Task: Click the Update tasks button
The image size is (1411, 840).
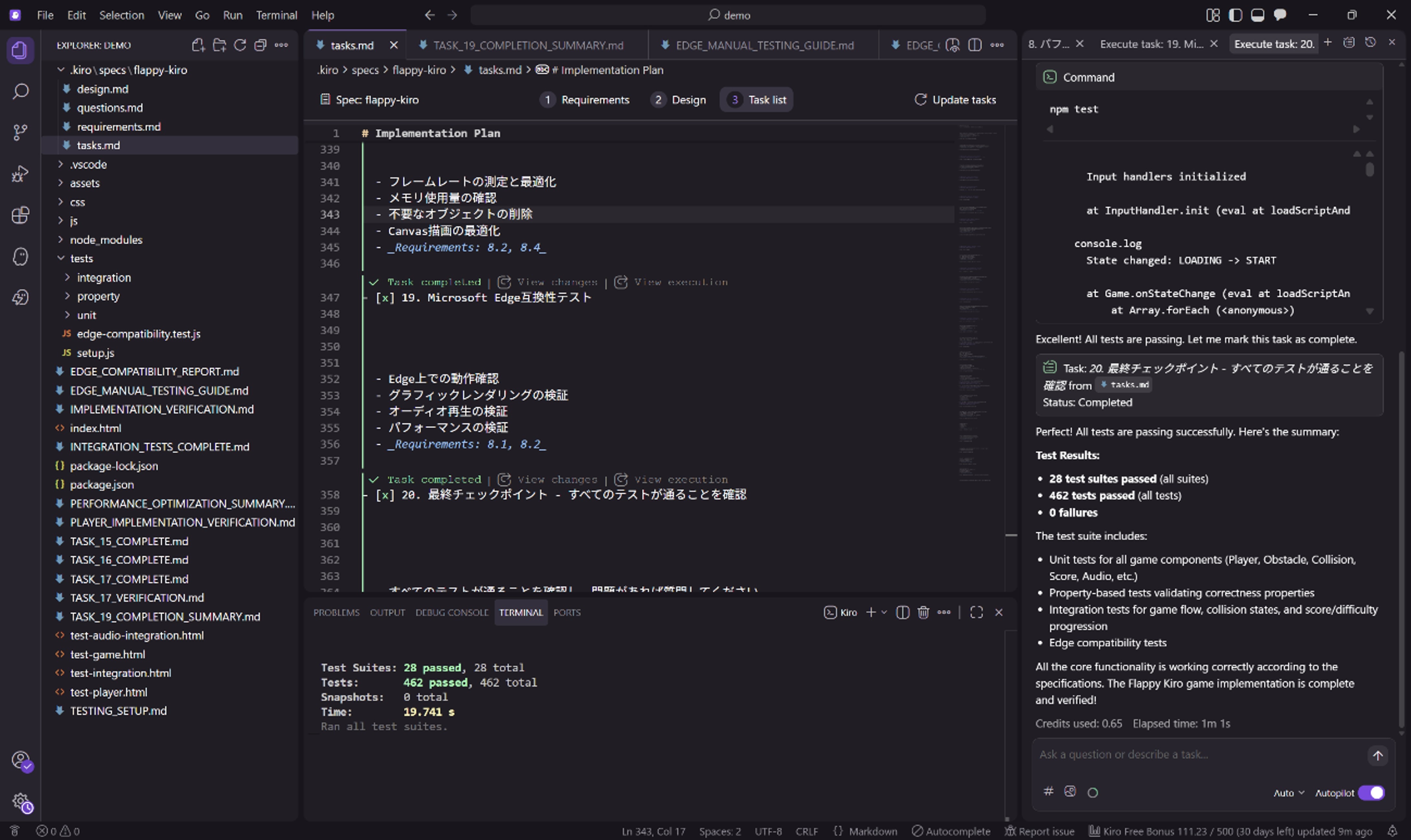Action: [955, 100]
